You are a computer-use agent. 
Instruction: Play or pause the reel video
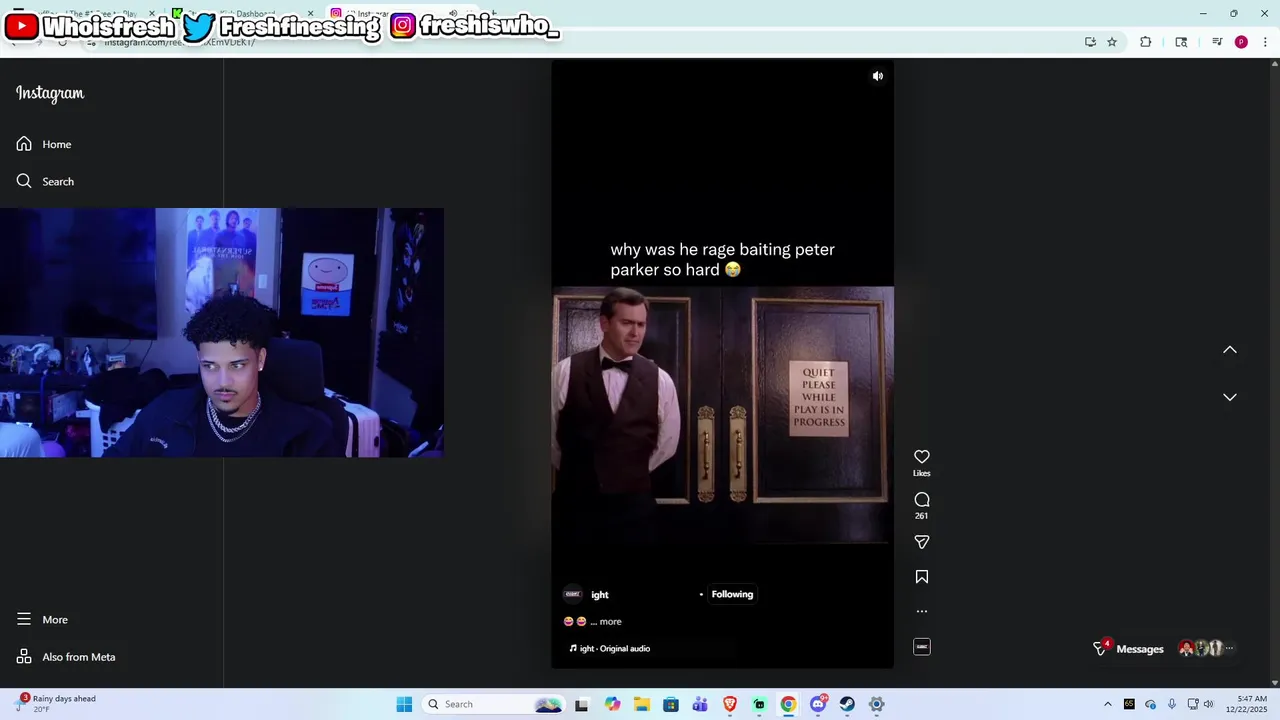coord(722,365)
